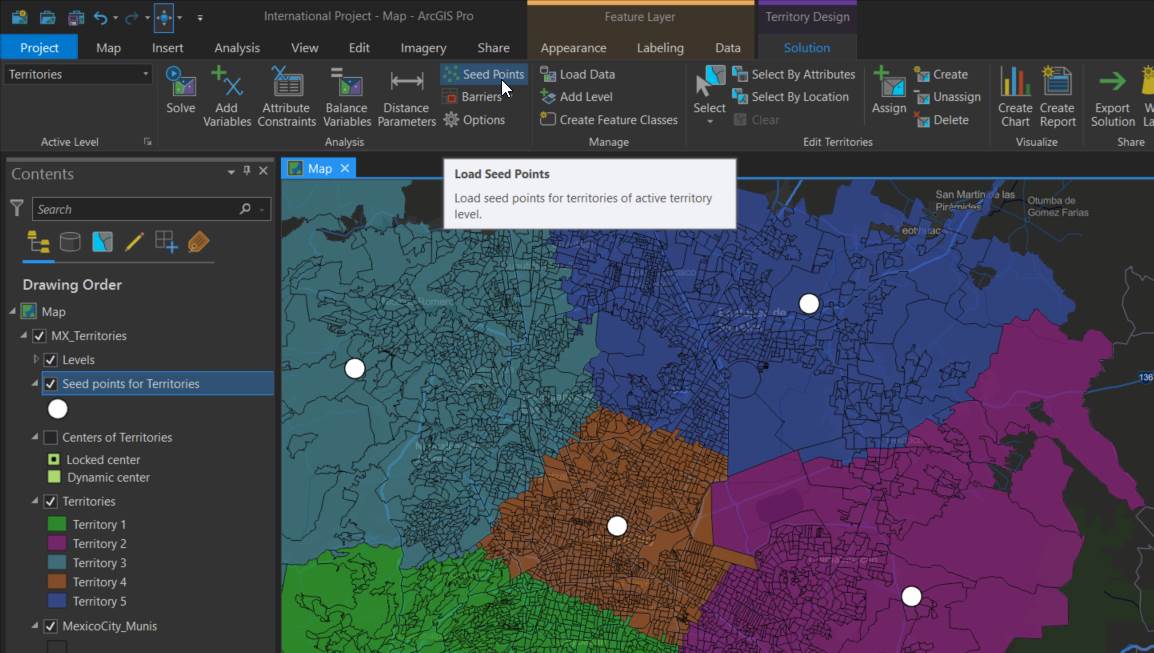This screenshot has width=1154, height=653.
Task: Close the Map view tab
Action: pos(344,169)
